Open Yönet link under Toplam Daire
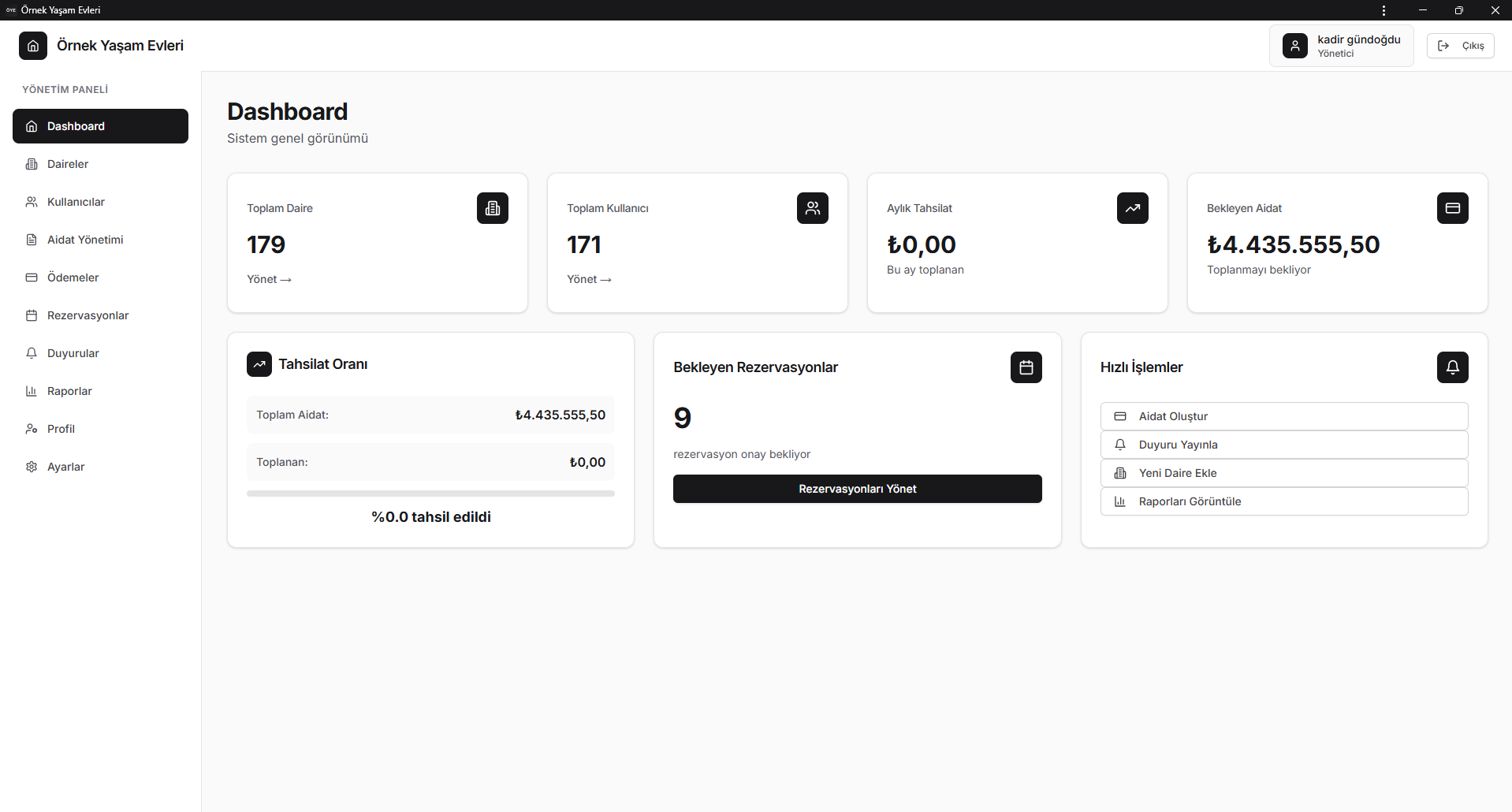Image resolution: width=1512 pixels, height=812 pixels. tap(268, 278)
